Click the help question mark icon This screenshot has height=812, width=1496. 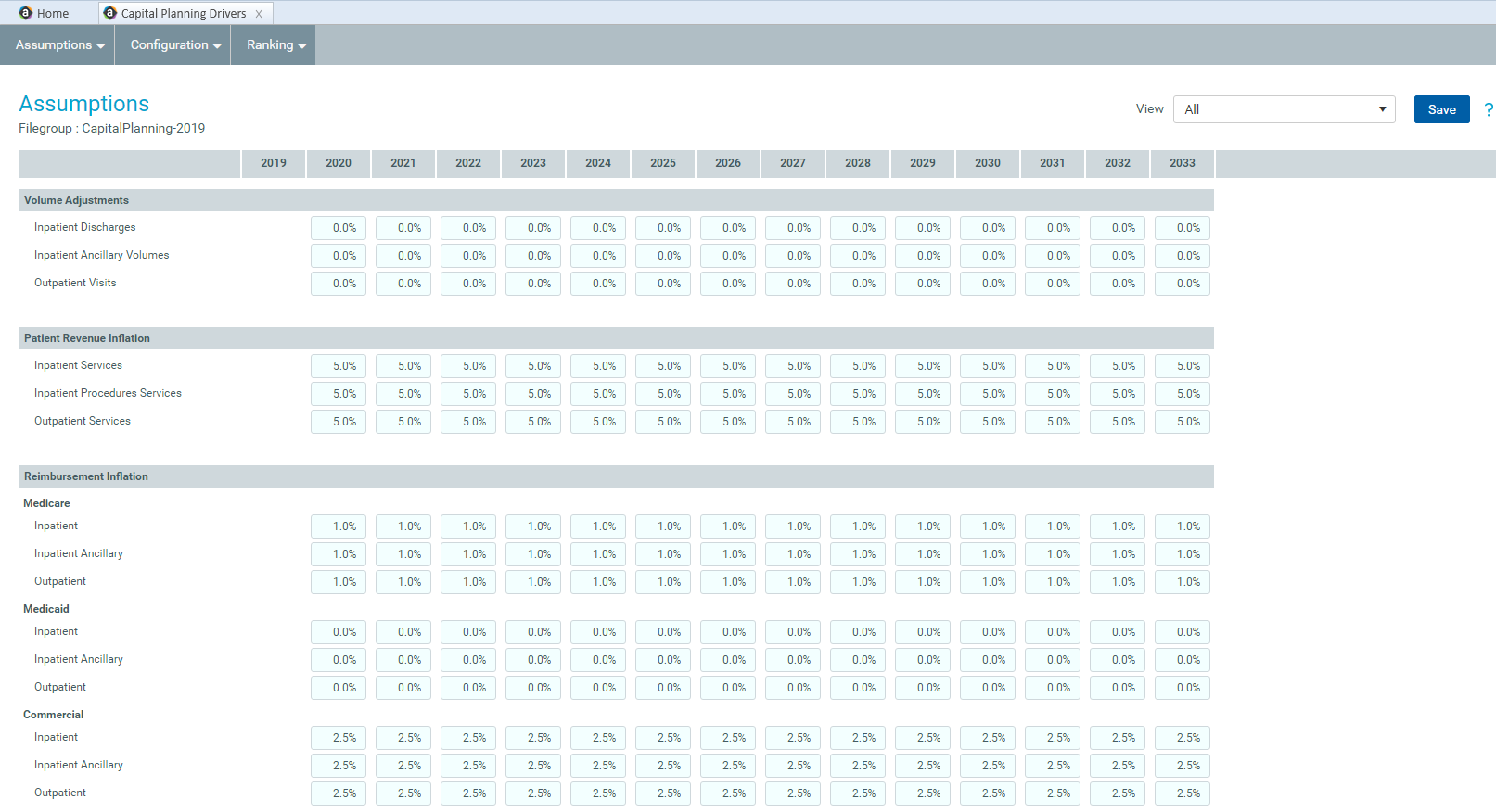tap(1488, 109)
